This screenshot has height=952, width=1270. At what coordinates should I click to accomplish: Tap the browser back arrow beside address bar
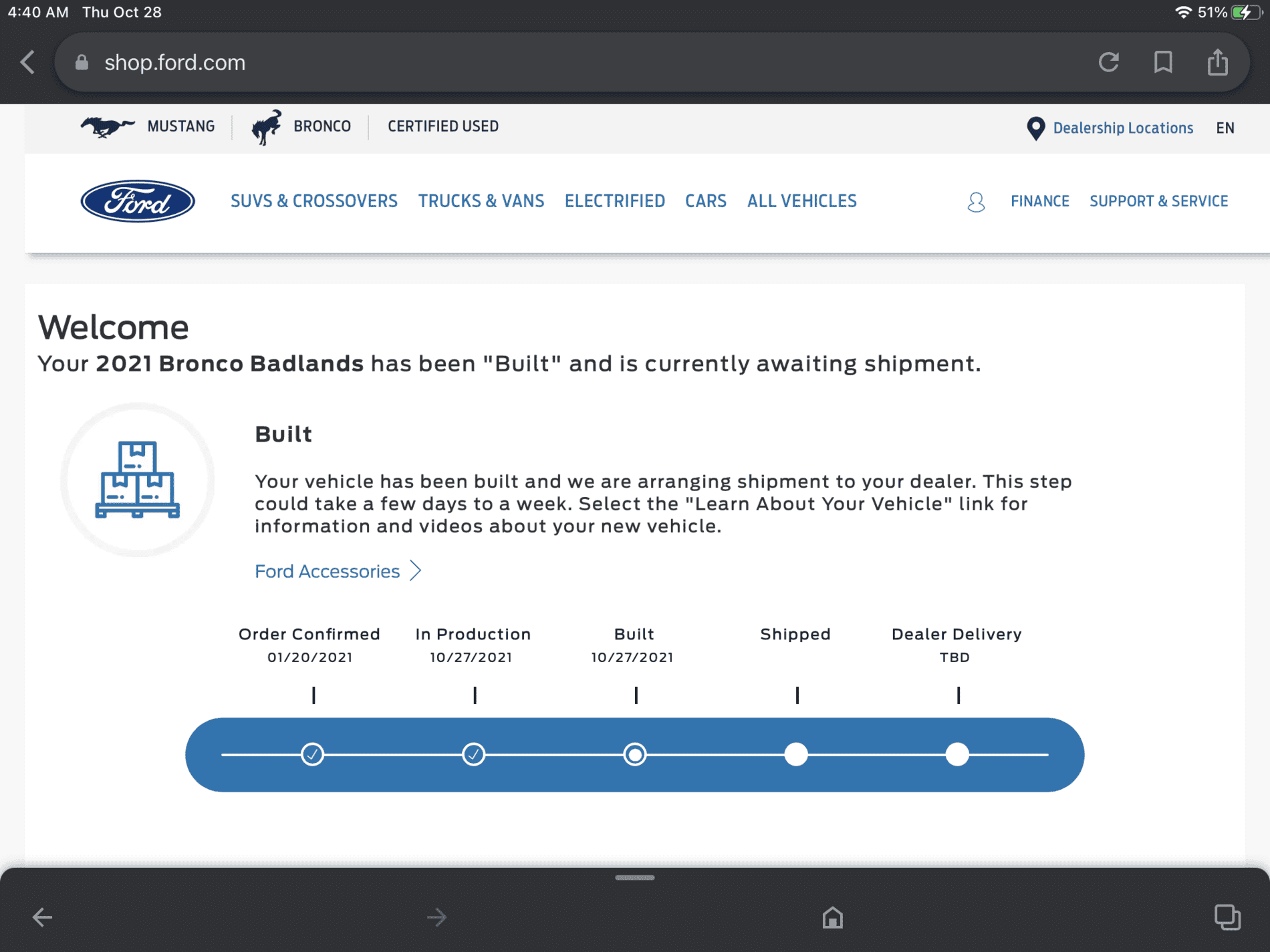[x=28, y=62]
